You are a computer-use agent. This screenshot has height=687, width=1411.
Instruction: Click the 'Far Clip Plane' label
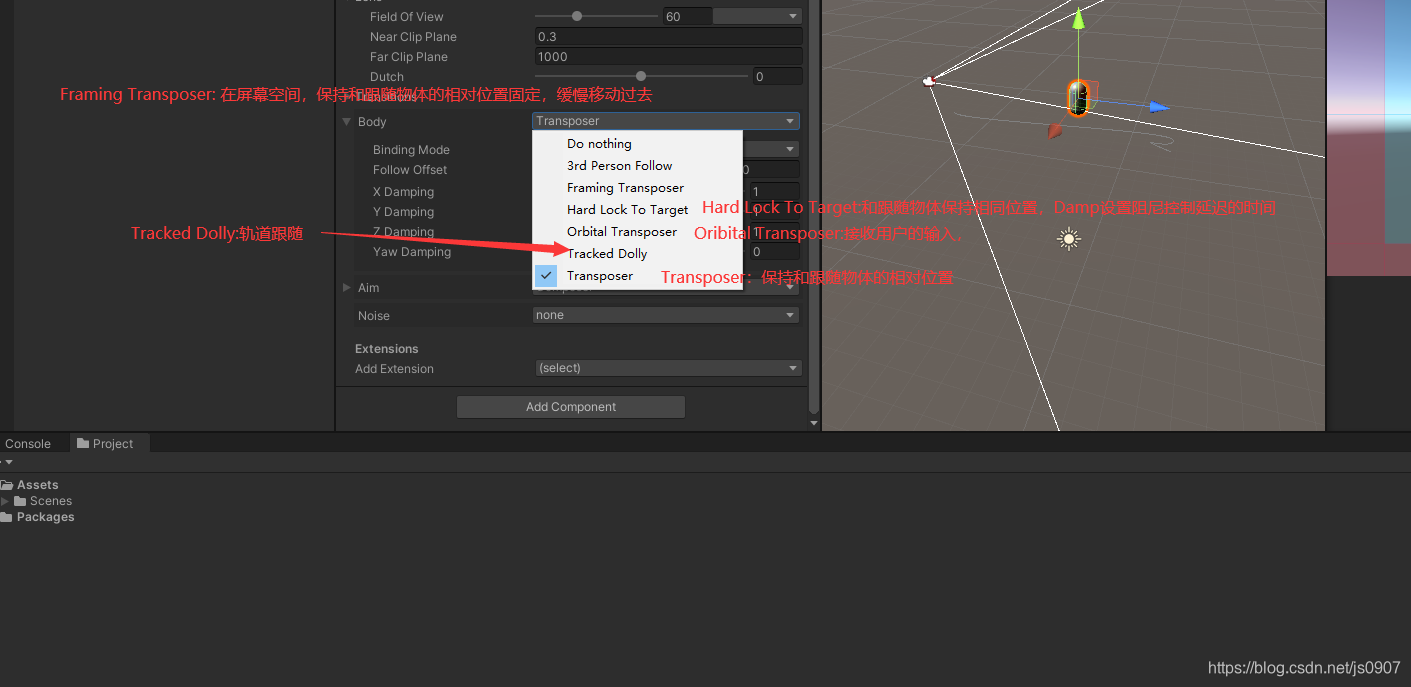pyautogui.click(x=409, y=57)
